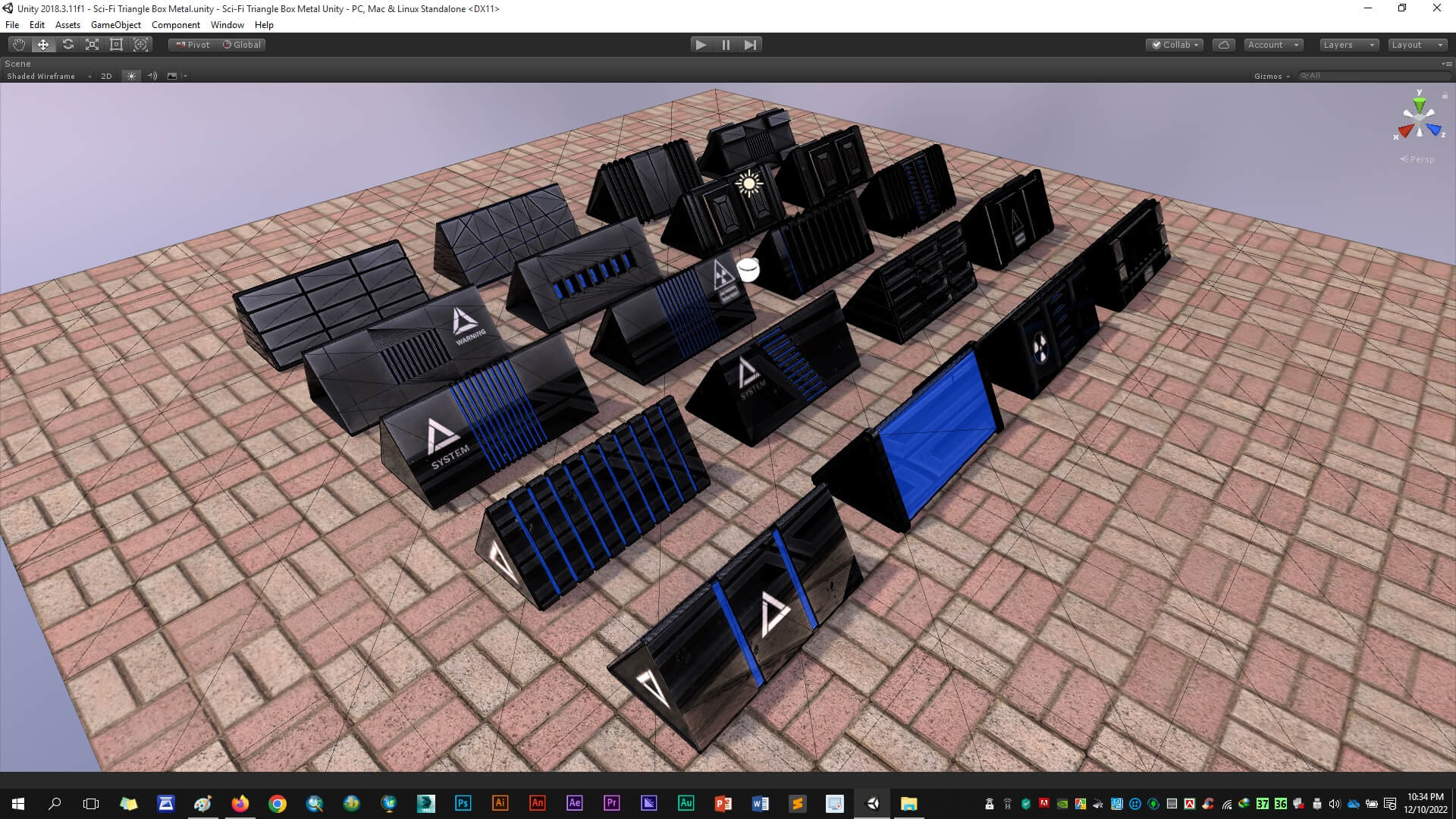The image size is (1456, 819).
Task: Open Unity Cloud services icon
Action: tap(1223, 45)
